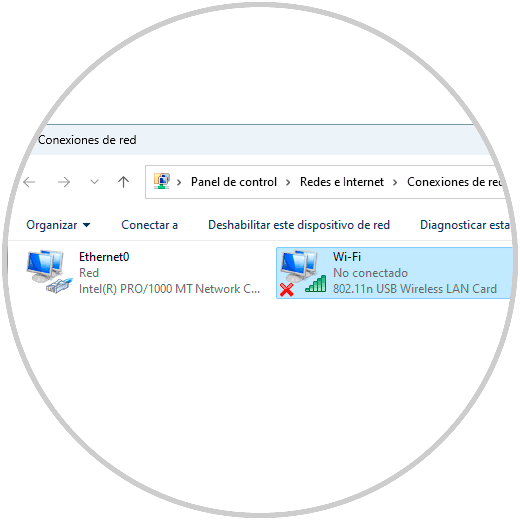
Task: Choose Conectar a command
Action: pos(149,225)
